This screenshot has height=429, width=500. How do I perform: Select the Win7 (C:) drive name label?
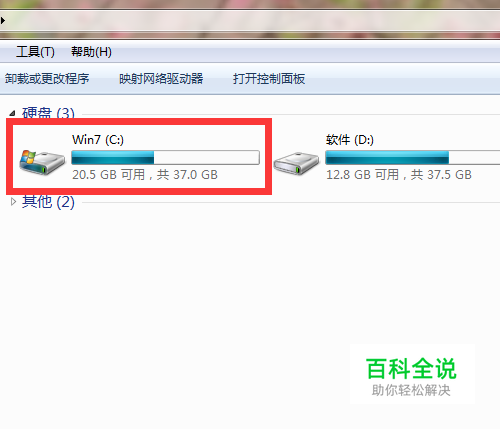tap(98, 140)
